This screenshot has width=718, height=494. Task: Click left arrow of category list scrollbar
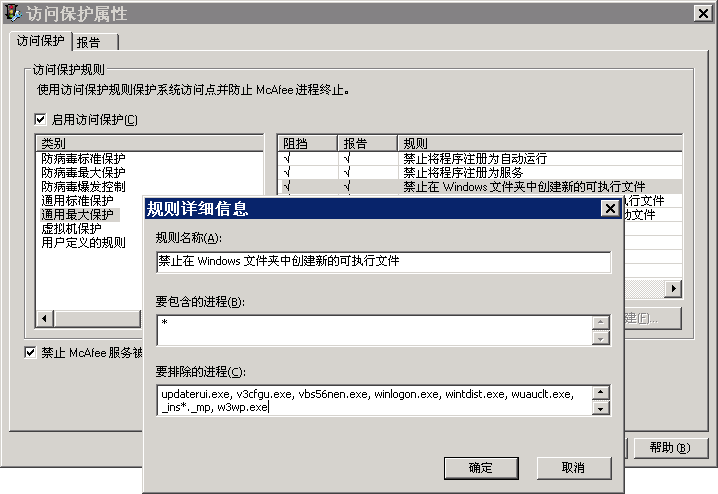coord(45,318)
